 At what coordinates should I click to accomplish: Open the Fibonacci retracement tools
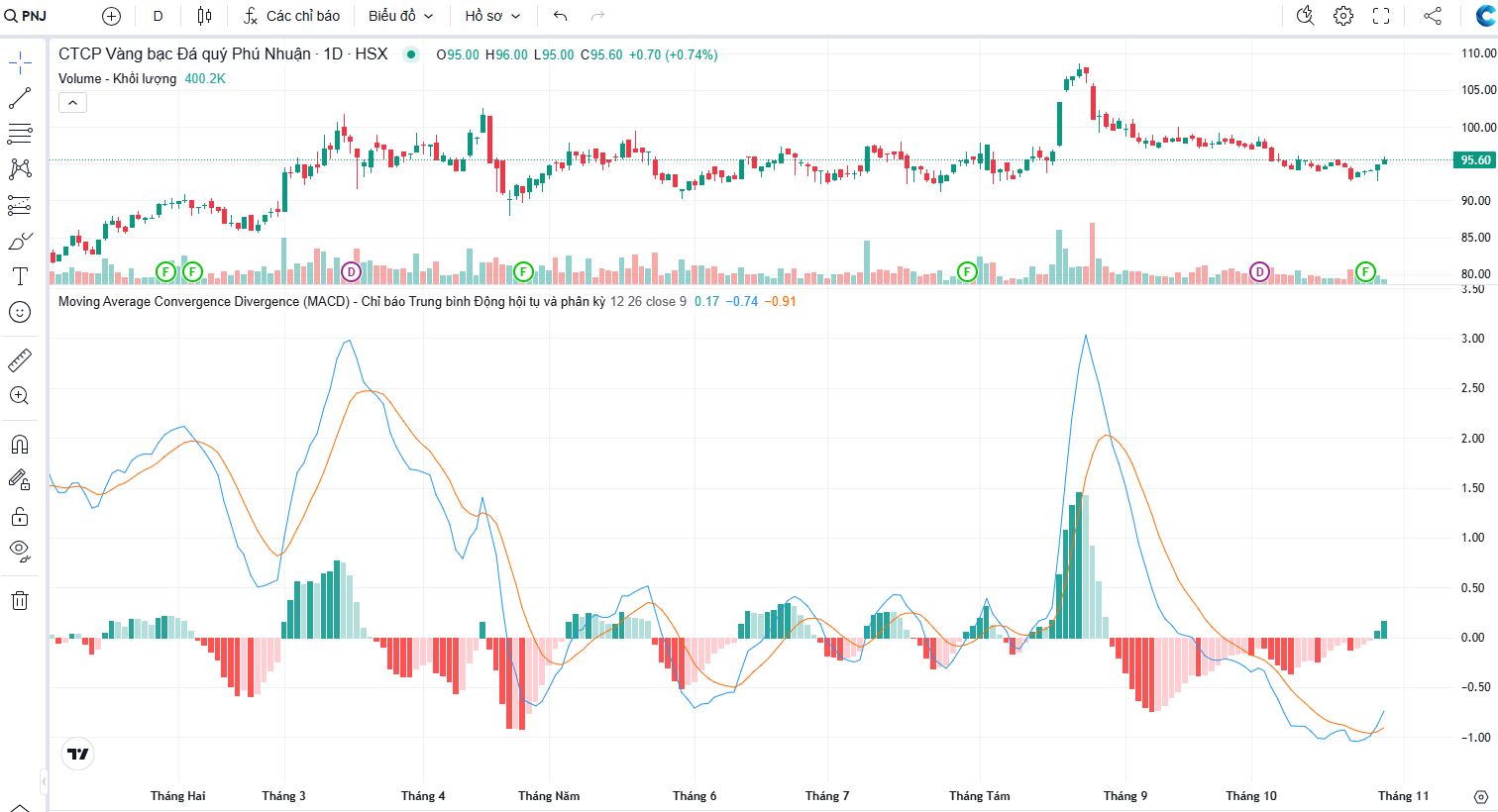point(20,134)
